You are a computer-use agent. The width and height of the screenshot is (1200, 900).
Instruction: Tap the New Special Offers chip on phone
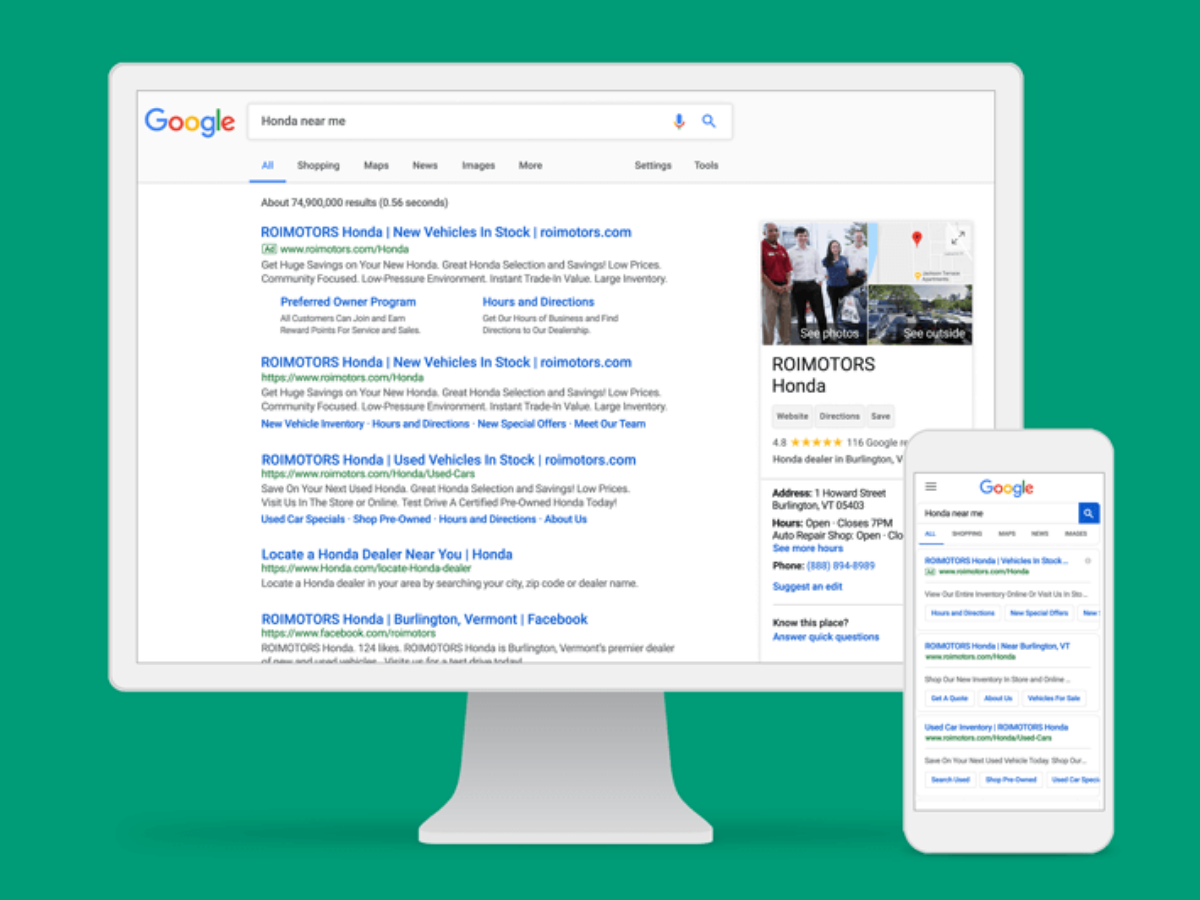coord(1039,613)
